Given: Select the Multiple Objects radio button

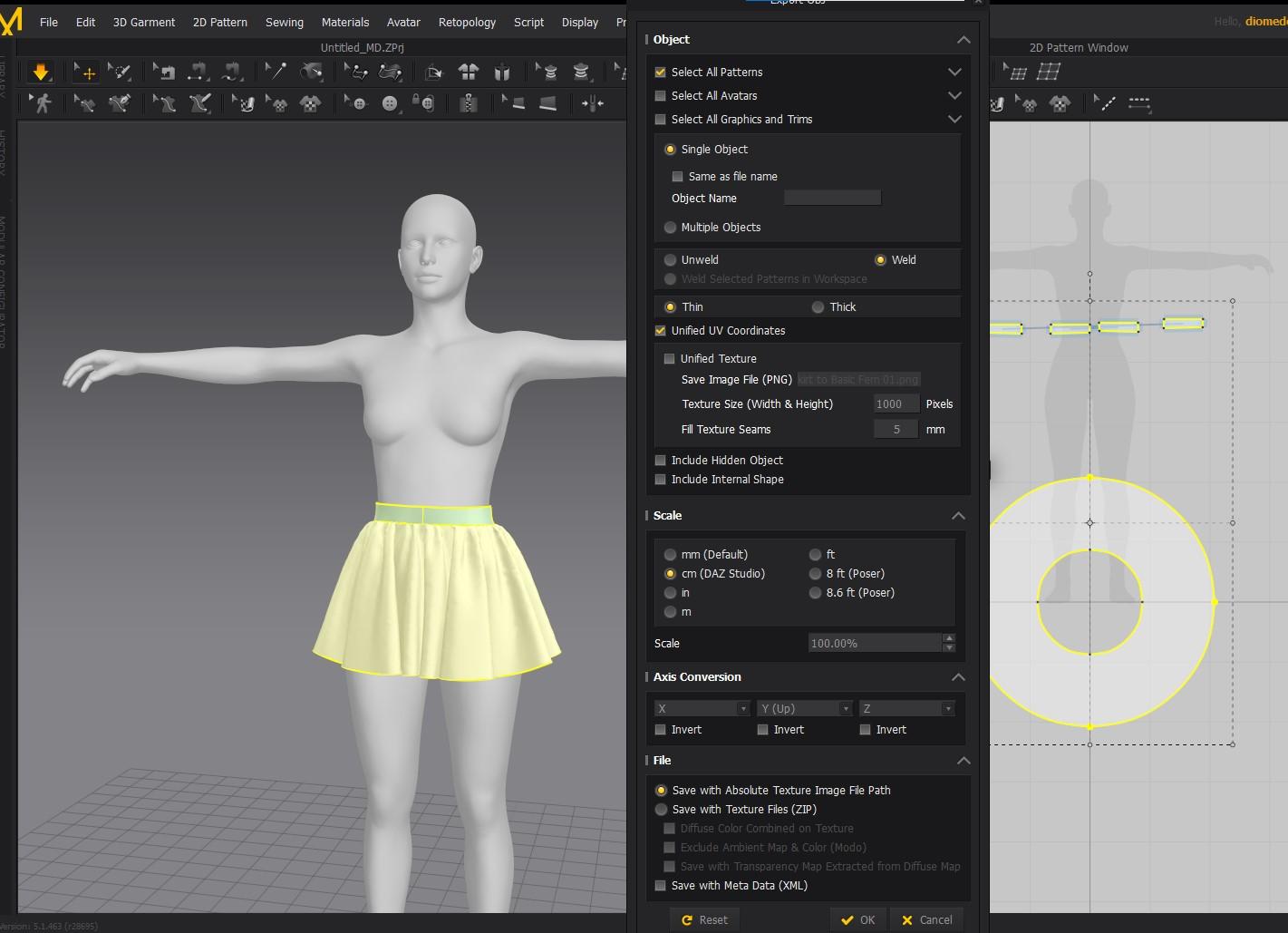Looking at the screenshot, I should [671, 228].
